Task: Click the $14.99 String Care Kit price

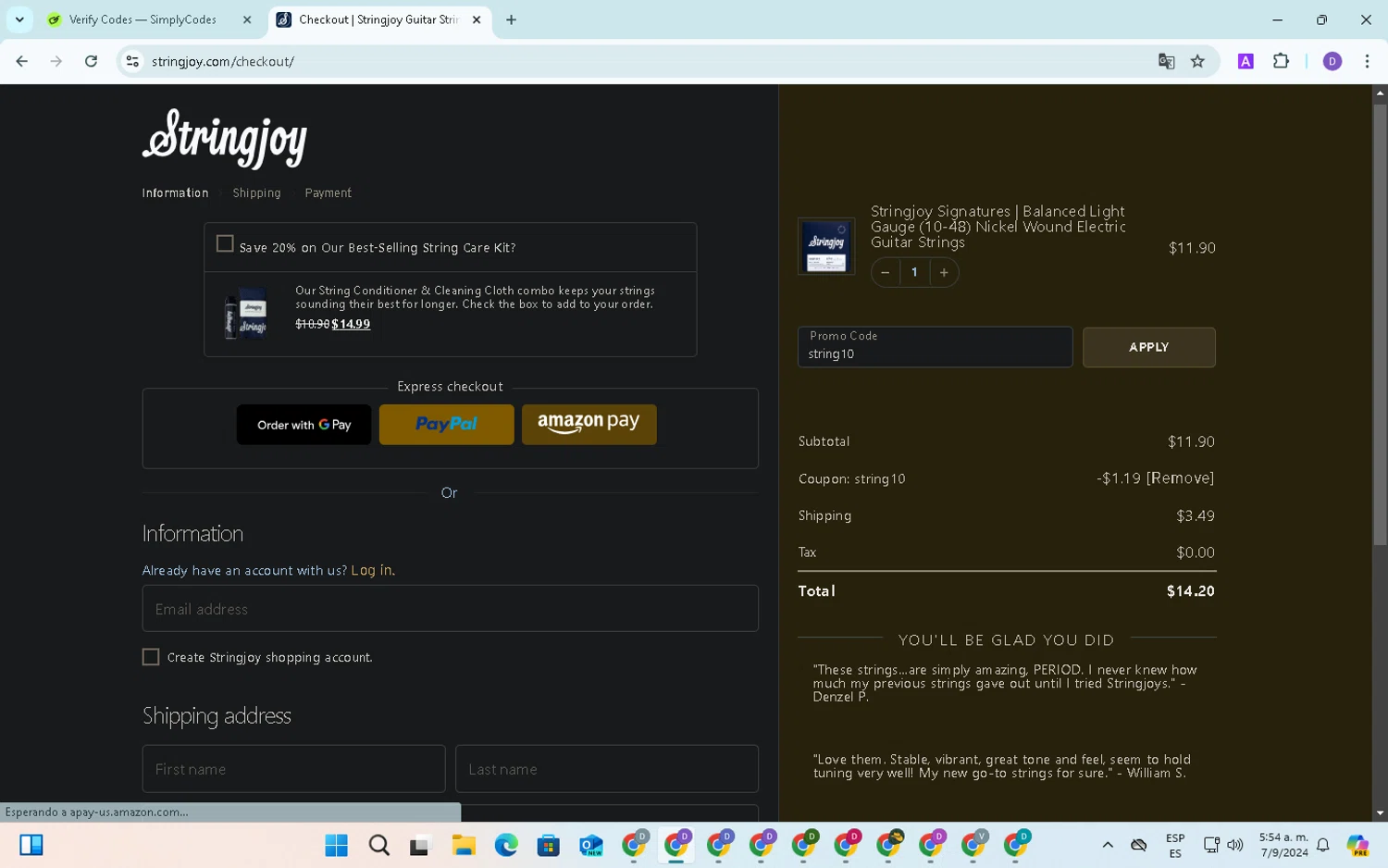Action: (x=351, y=324)
